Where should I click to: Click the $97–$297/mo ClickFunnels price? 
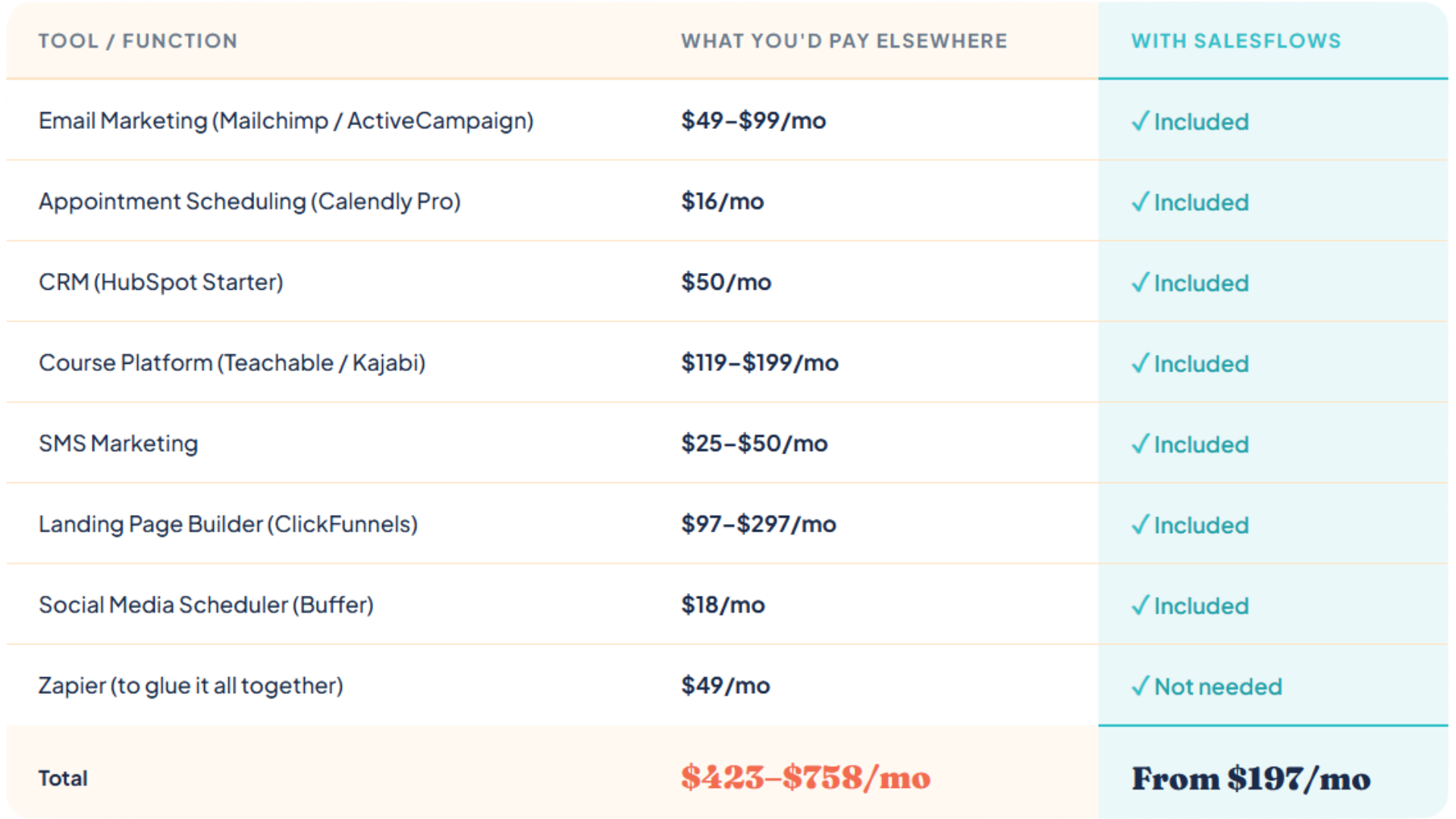point(758,524)
